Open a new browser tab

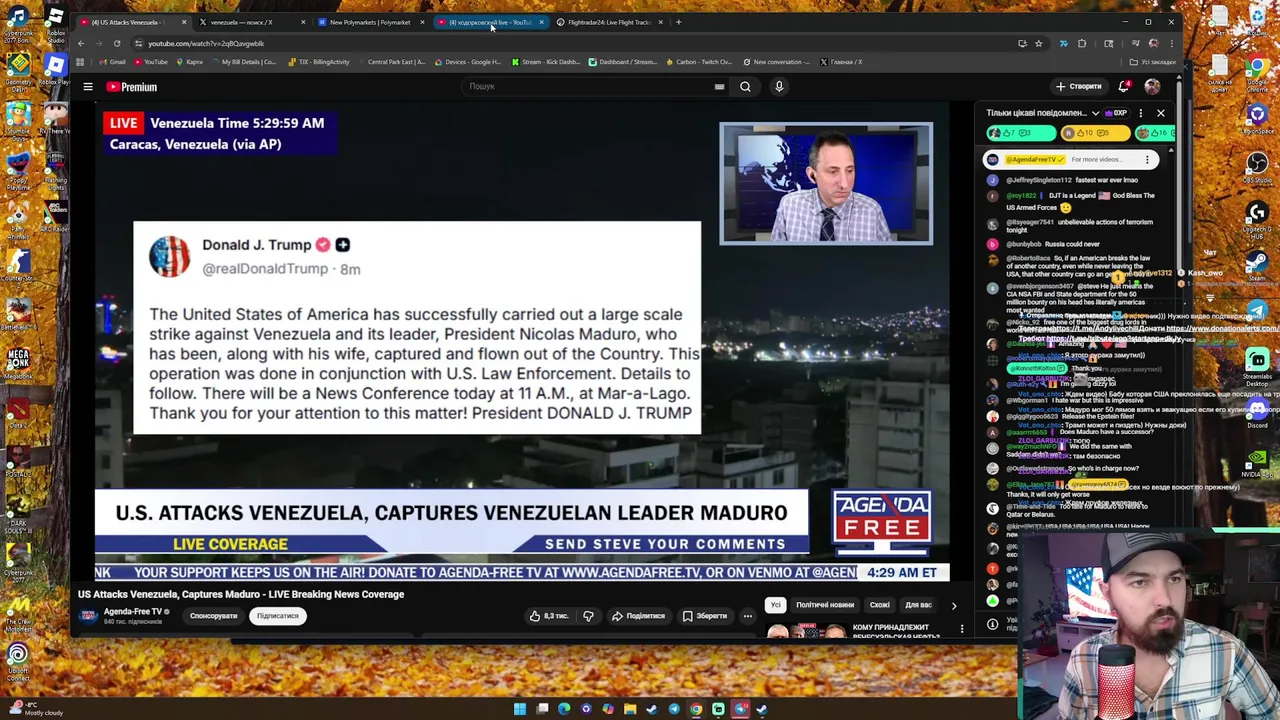[x=678, y=22]
